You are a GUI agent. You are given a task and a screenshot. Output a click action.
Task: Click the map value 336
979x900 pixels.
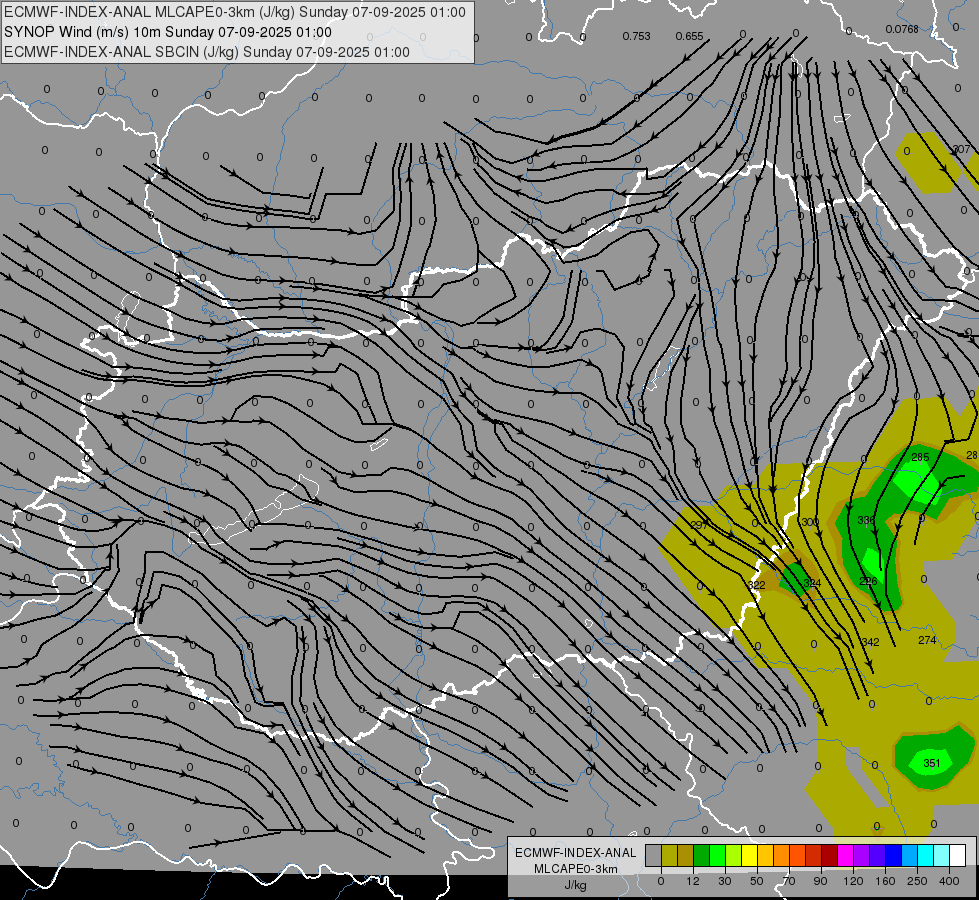pyautogui.click(x=866, y=520)
